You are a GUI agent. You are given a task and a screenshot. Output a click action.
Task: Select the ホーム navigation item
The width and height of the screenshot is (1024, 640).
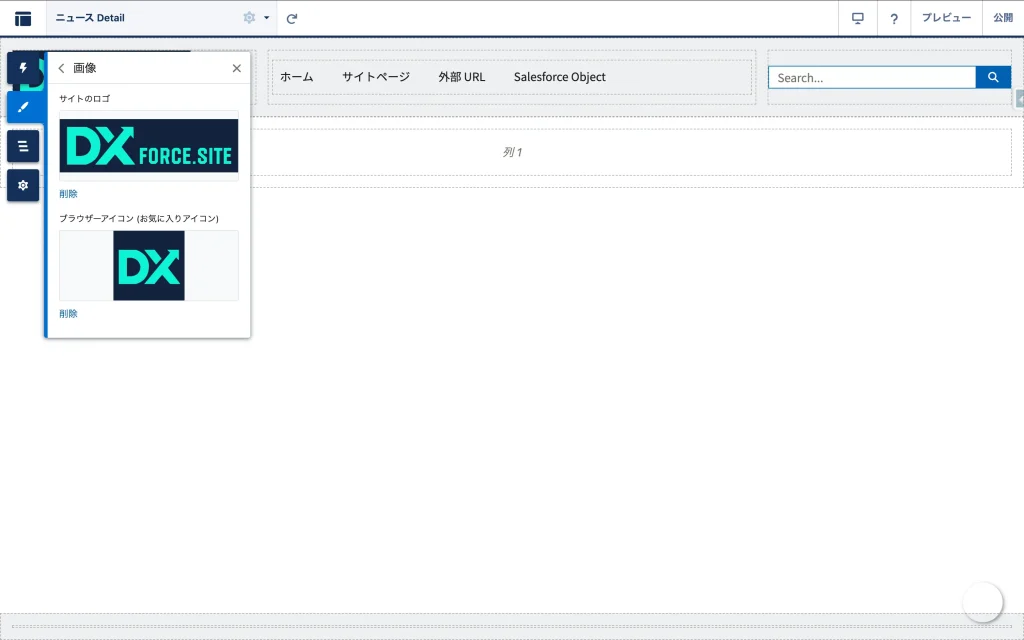(296, 77)
